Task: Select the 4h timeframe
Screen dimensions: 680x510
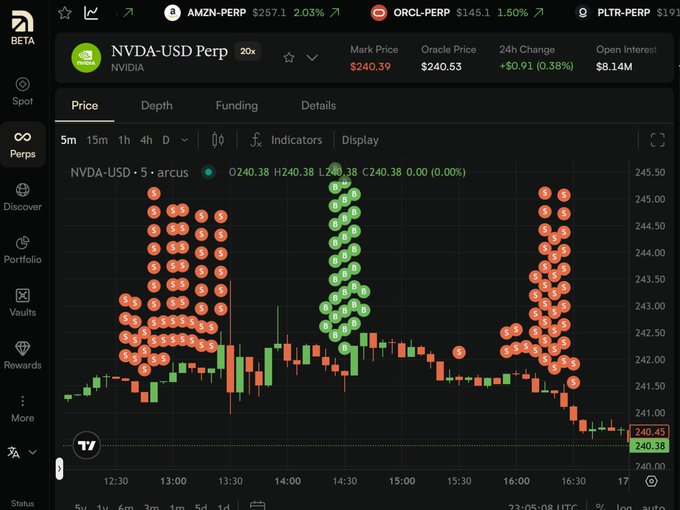Action: (146, 140)
